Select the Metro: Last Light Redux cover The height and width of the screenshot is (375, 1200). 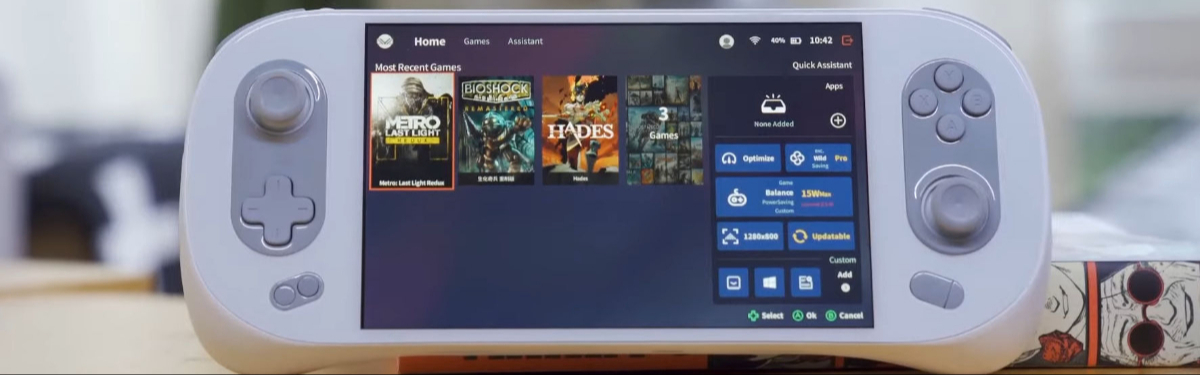(x=412, y=131)
